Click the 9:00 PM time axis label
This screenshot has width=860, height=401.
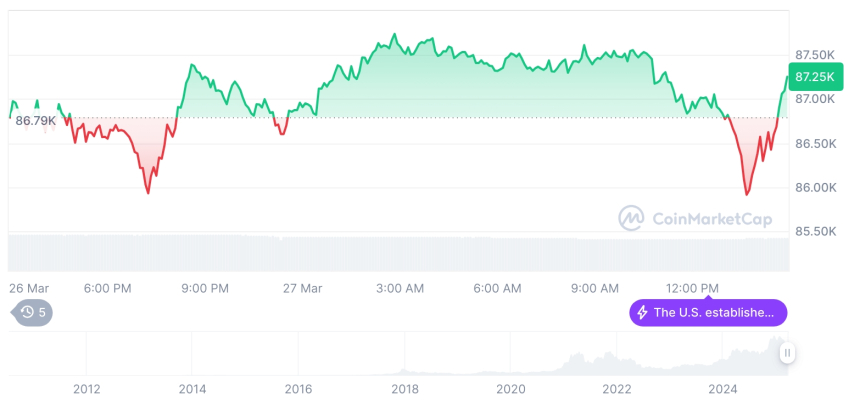pyautogui.click(x=204, y=288)
